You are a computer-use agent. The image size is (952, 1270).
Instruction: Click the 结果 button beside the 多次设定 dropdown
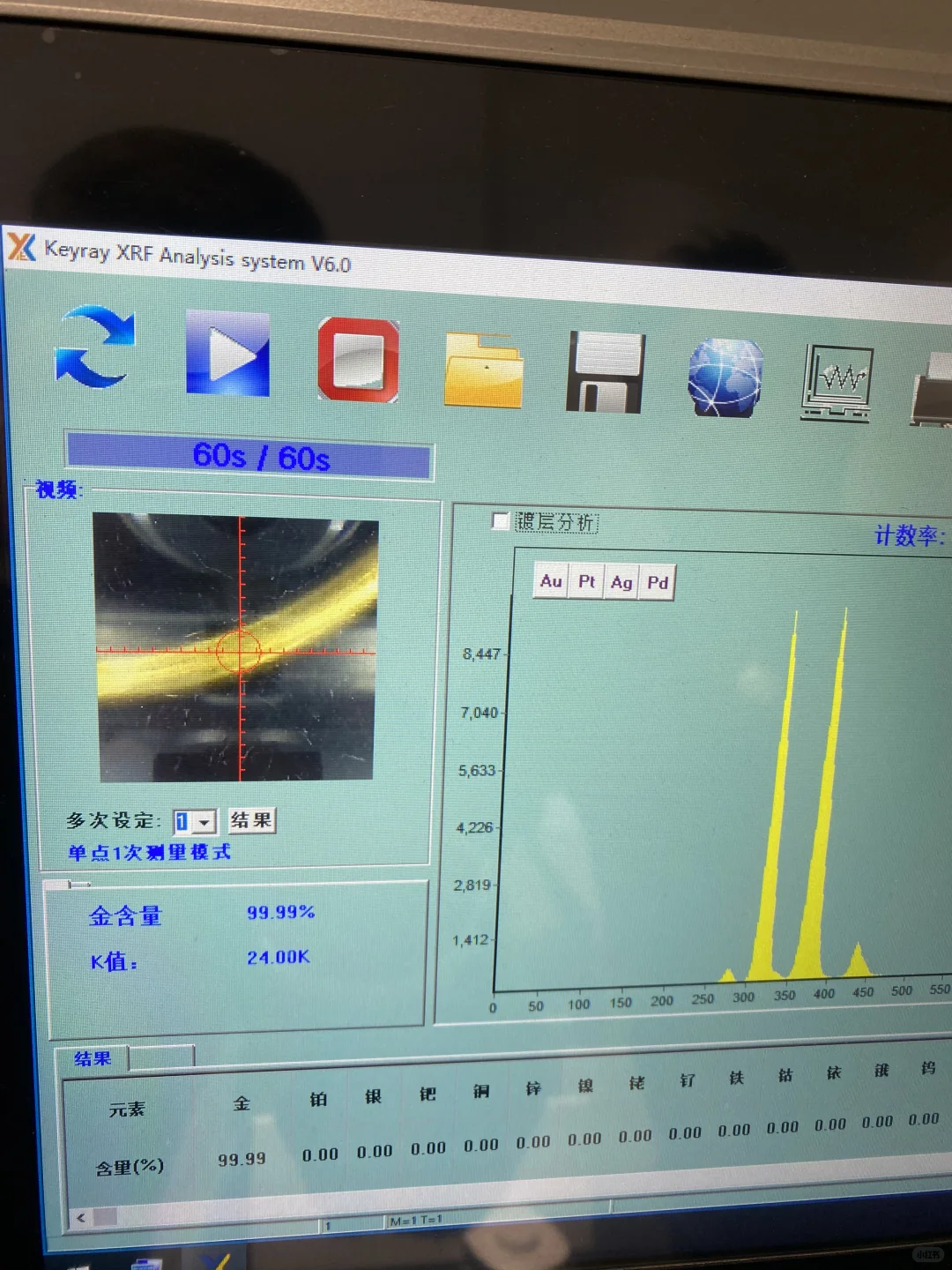pos(251,820)
